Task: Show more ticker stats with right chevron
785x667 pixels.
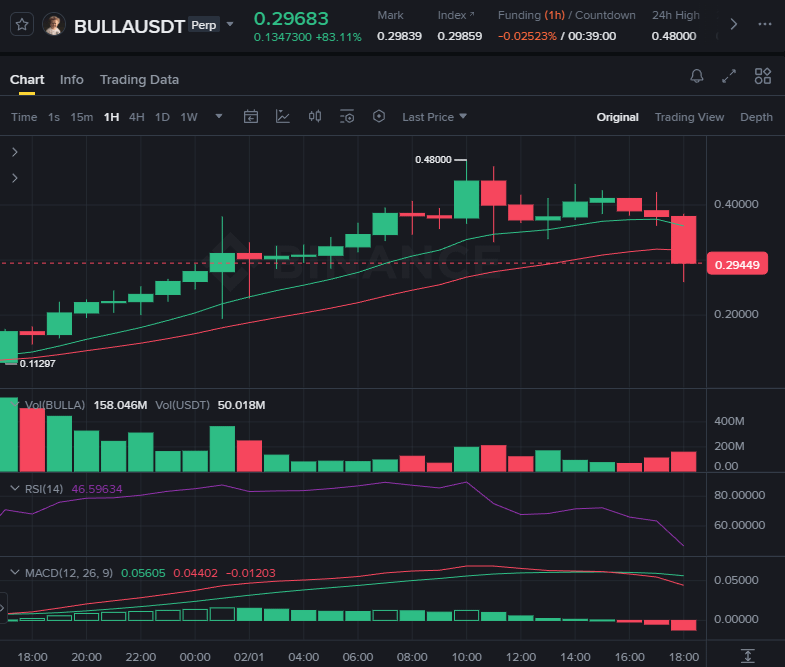Action: [x=733, y=24]
